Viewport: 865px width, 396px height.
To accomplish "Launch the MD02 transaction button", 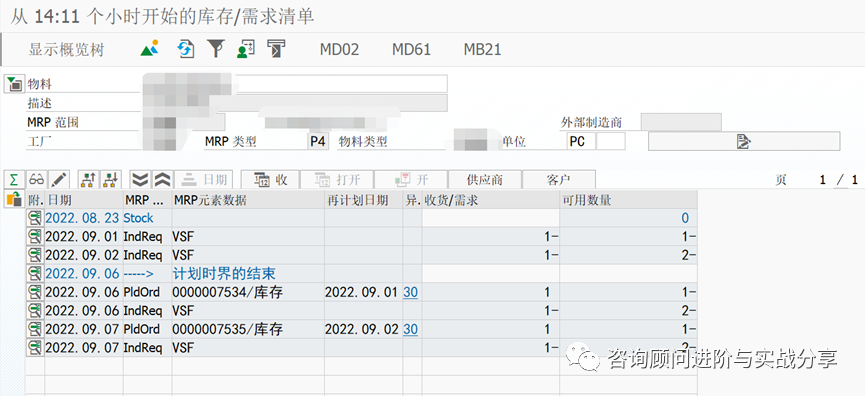I will pos(339,50).
